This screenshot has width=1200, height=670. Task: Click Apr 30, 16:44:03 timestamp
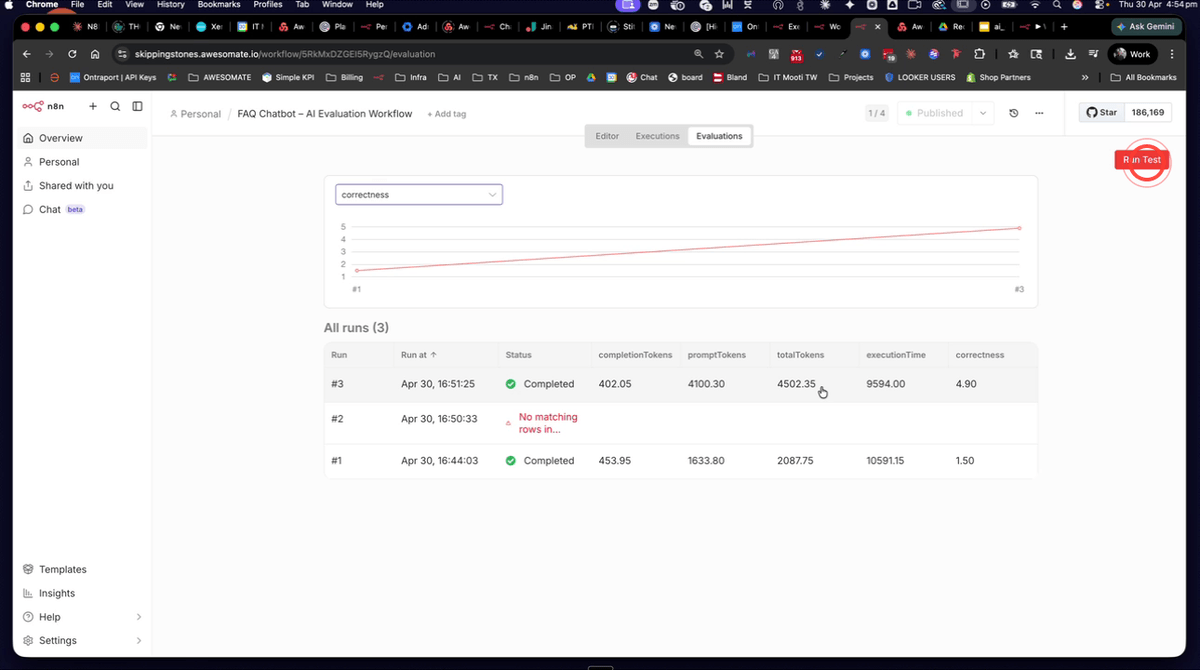point(439,461)
